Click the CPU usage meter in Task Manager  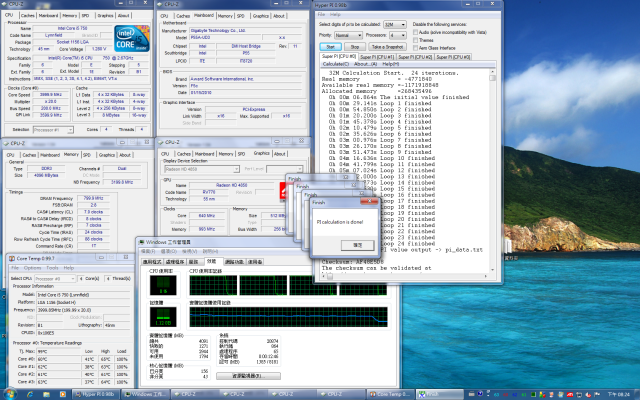tap(163, 285)
